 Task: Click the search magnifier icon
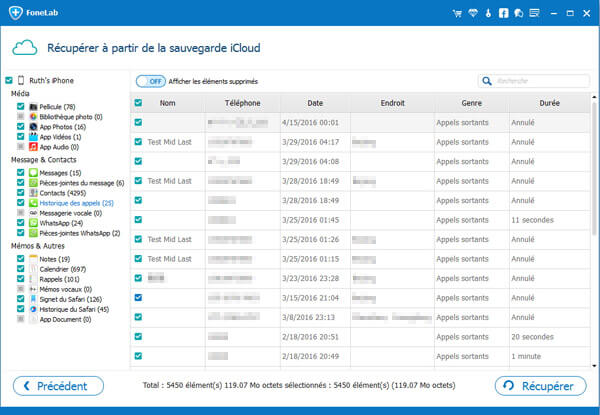coord(487,81)
